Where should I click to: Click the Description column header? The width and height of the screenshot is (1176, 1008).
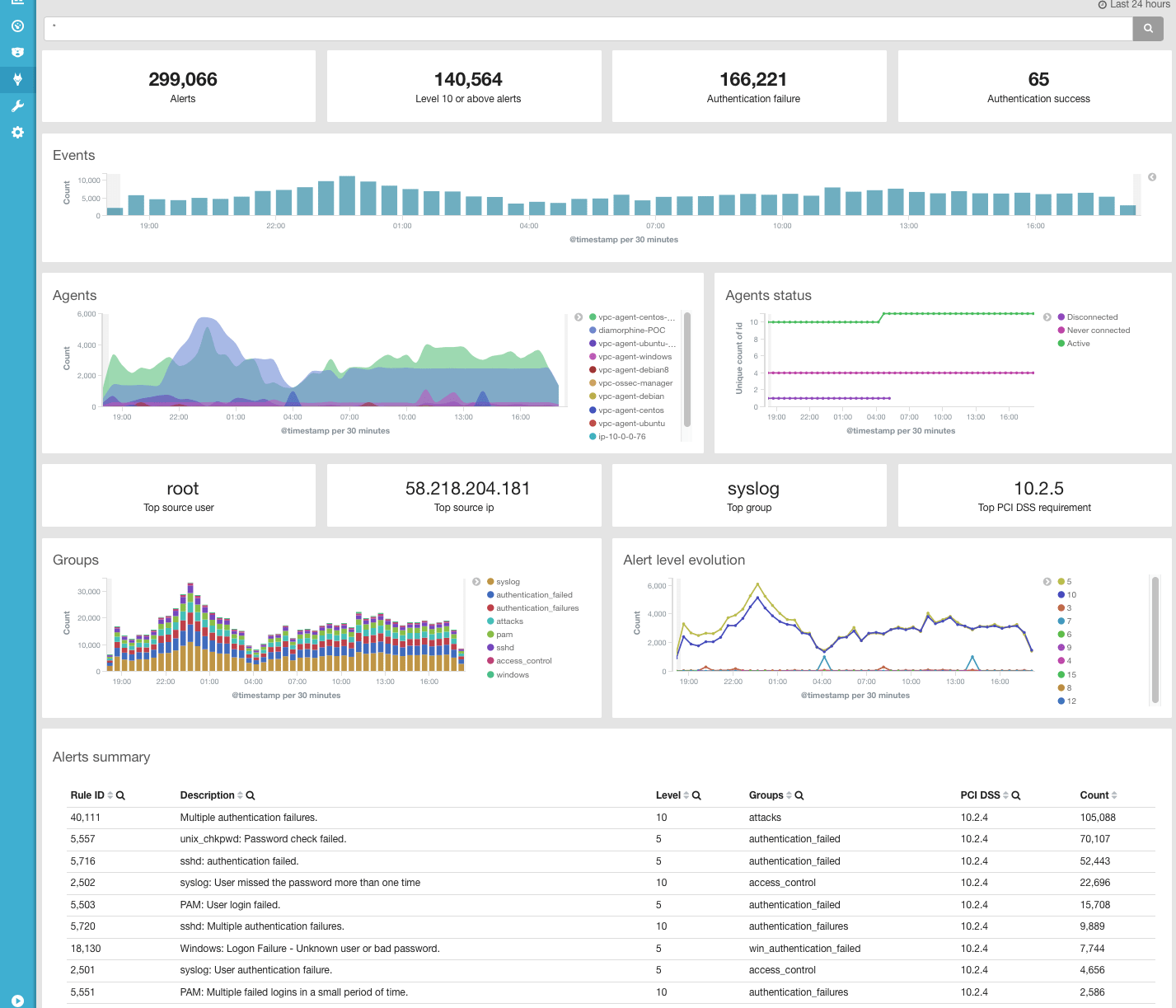[208, 795]
